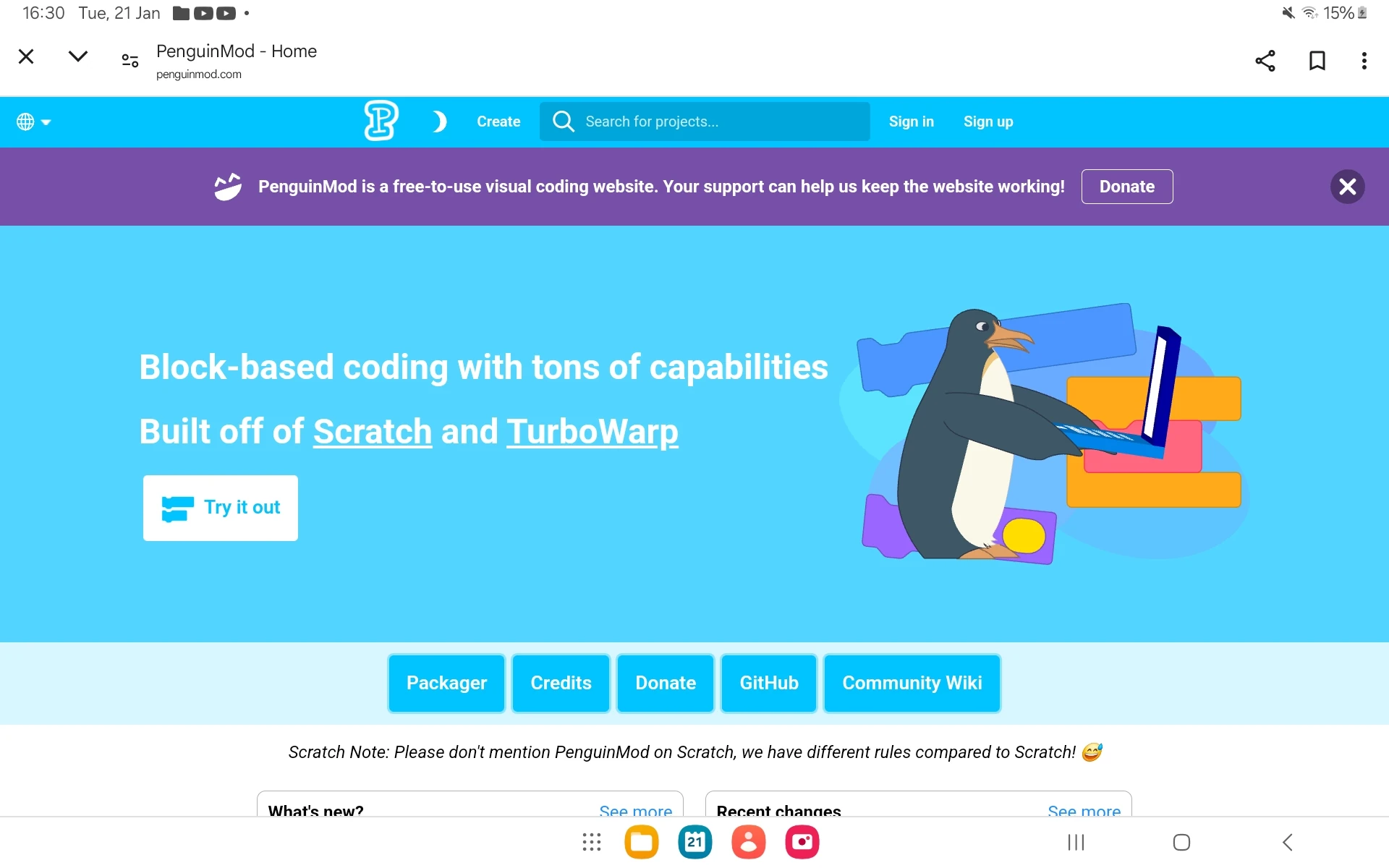
Task: Click the PenguinMod logo icon
Action: tap(381, 121)
